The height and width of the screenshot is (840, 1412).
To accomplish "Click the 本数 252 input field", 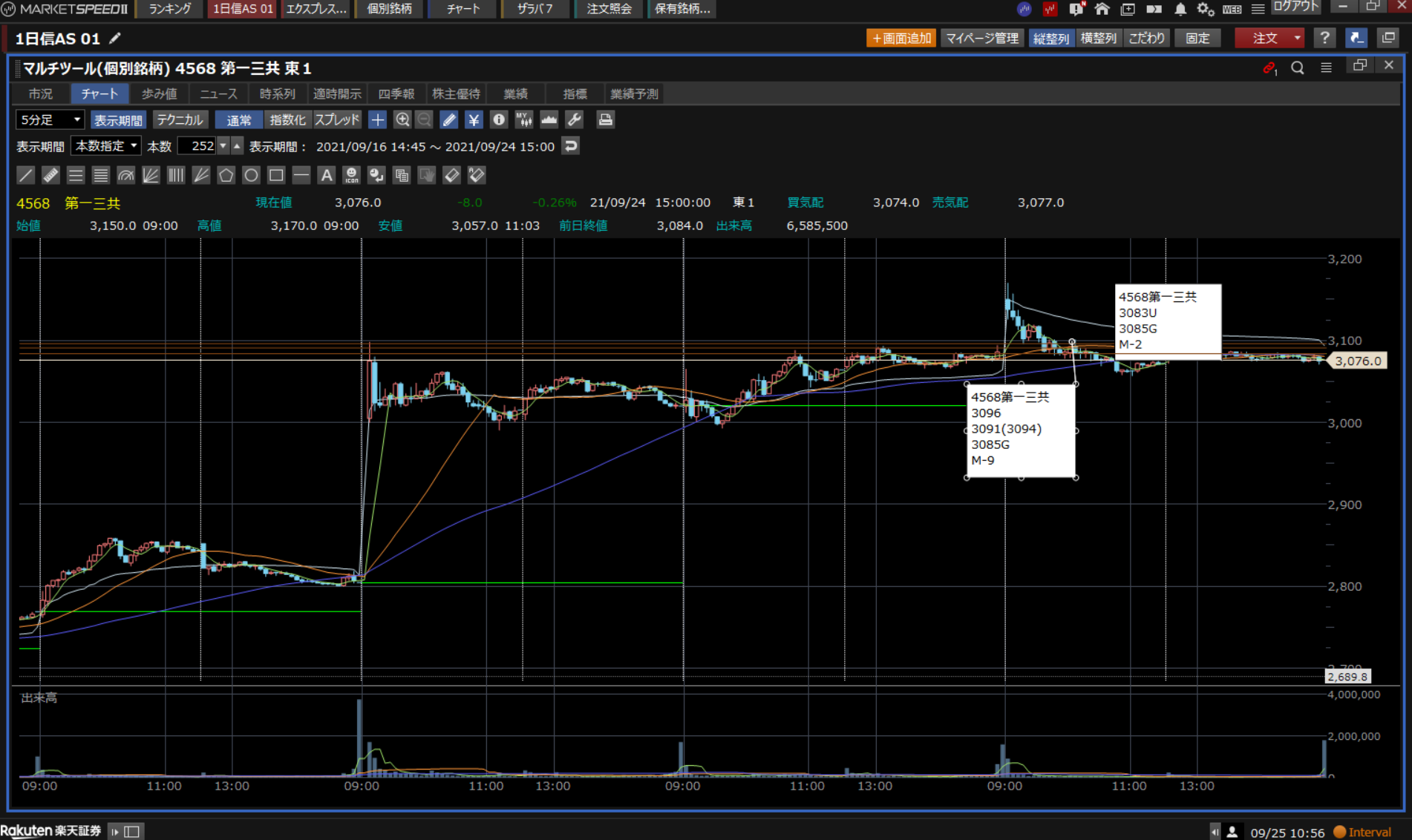I will [x=197, y=146].
